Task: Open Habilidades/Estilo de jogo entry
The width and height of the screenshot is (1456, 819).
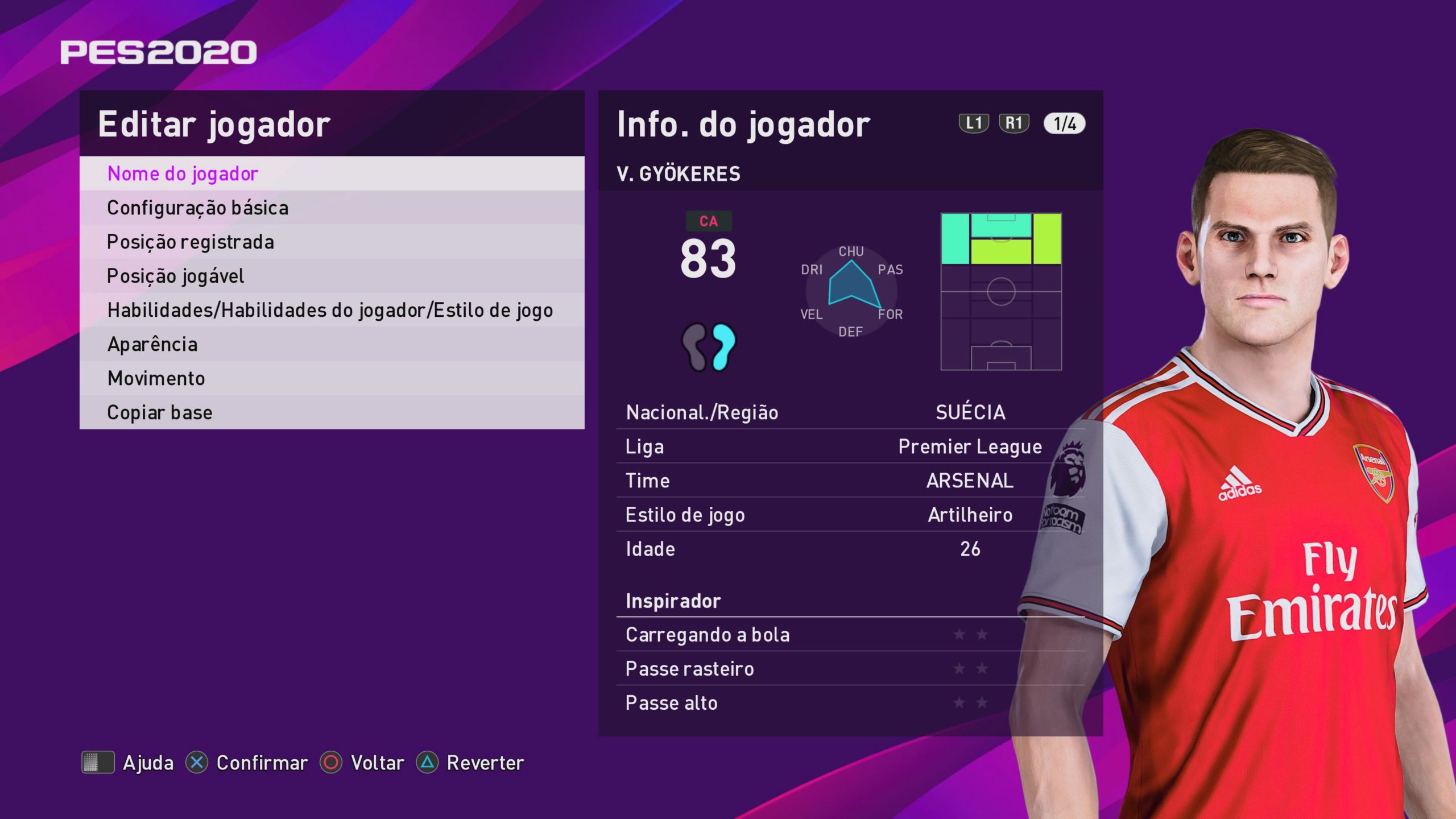Action: tap(332, 310)
